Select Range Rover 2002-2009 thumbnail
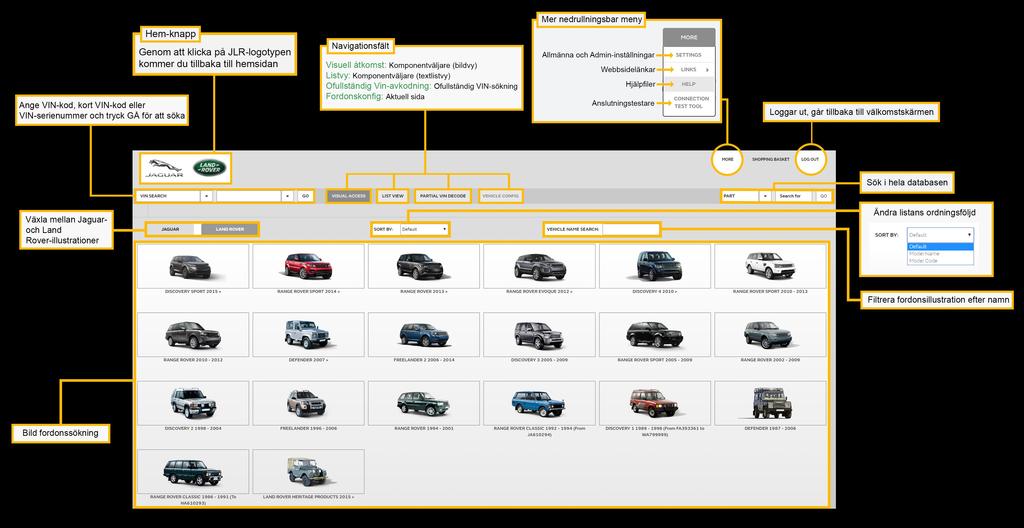The width and height of the screenshot is (1024, 528). tap(771, 335)
